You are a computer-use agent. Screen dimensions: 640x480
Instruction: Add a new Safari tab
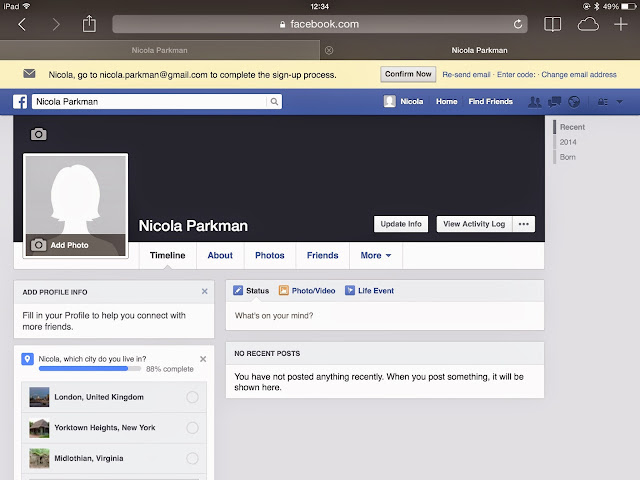[620, 24]
